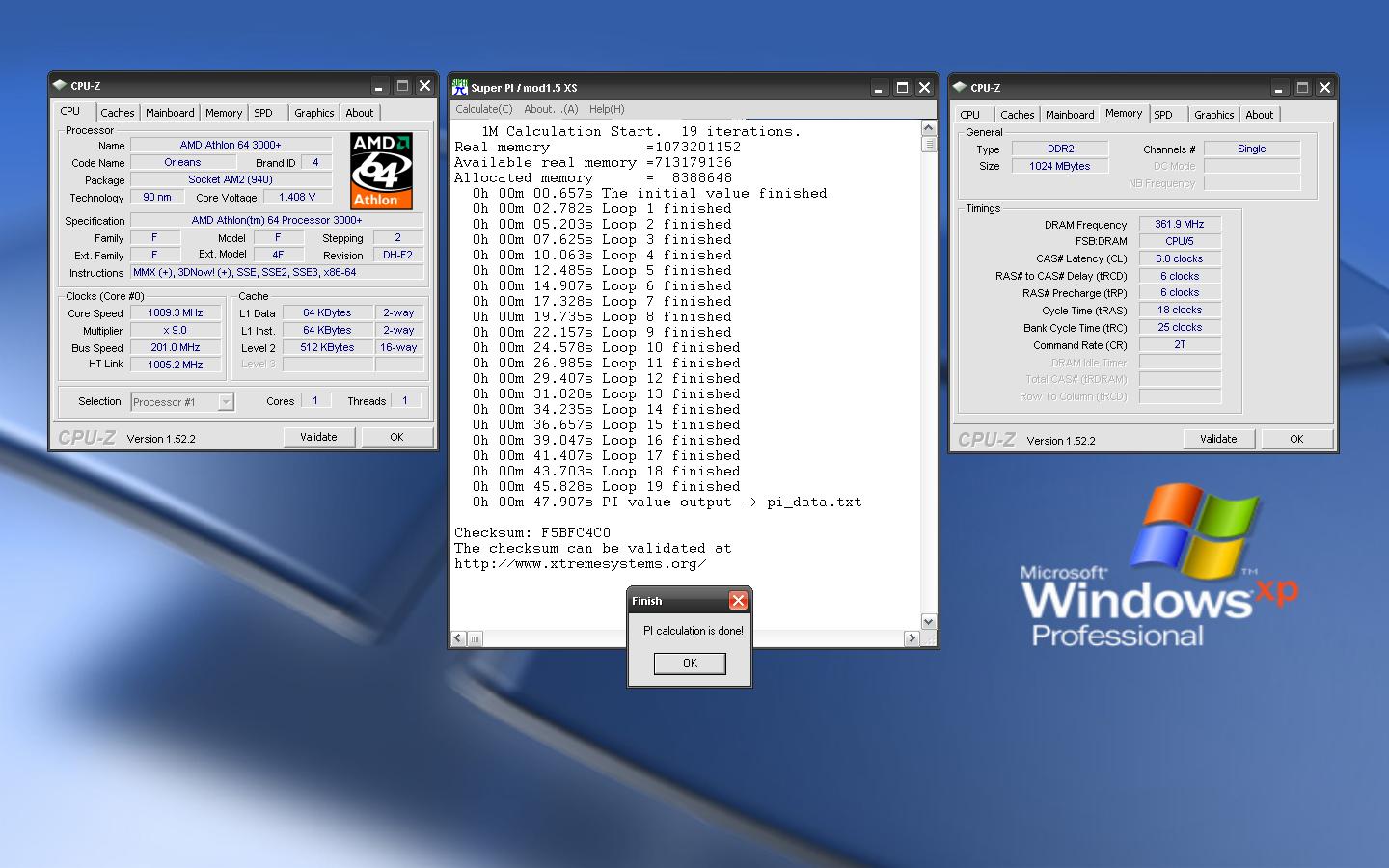Minimize the right CPU-Z Memory window

[1279, 88]
